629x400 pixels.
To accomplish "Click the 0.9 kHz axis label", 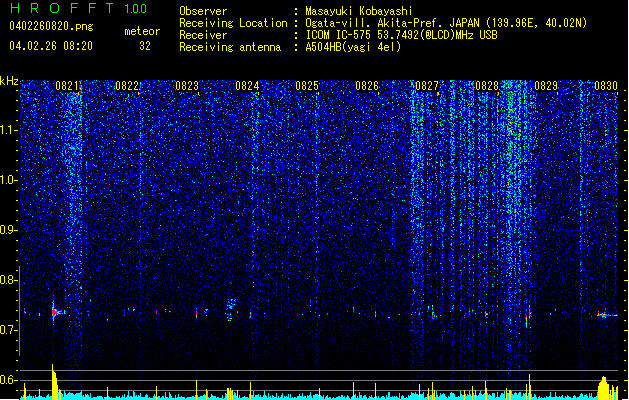I will coord(9,230).
